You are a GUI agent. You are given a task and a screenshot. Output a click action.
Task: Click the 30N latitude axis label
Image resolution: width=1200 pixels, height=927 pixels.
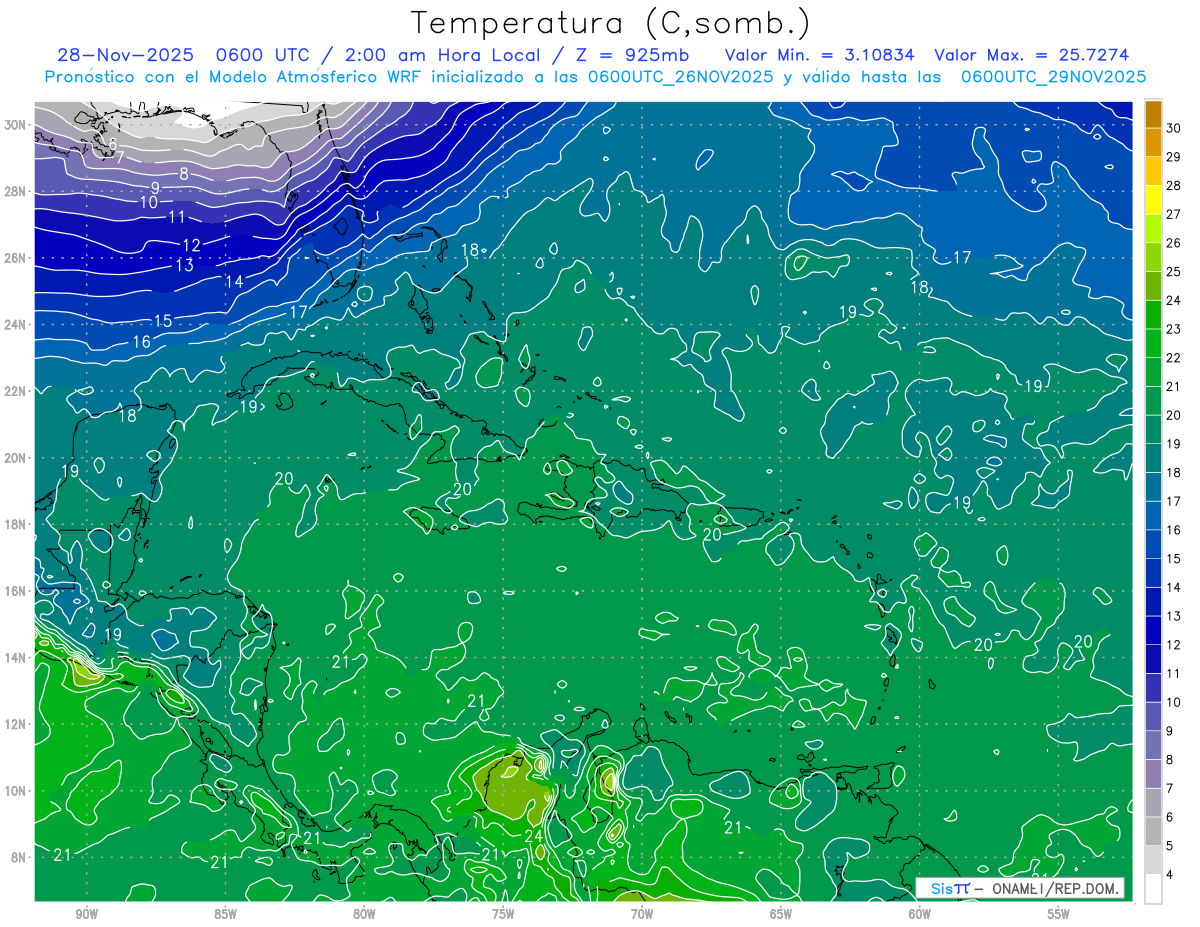(15, 125)
